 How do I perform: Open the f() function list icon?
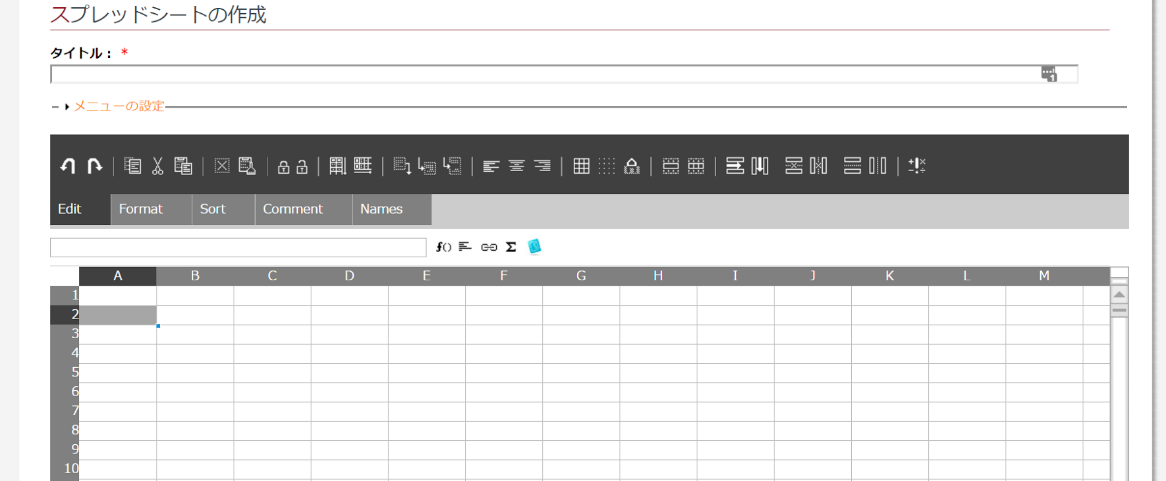(444, 247)
